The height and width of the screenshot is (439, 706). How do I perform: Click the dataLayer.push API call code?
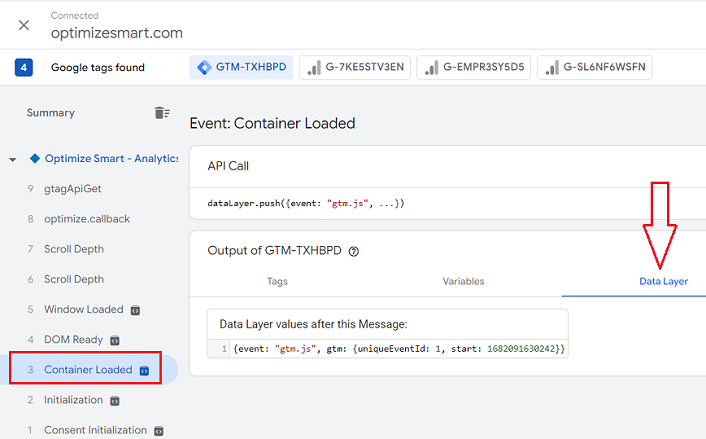pyautogui.click(x=306, y=203)
